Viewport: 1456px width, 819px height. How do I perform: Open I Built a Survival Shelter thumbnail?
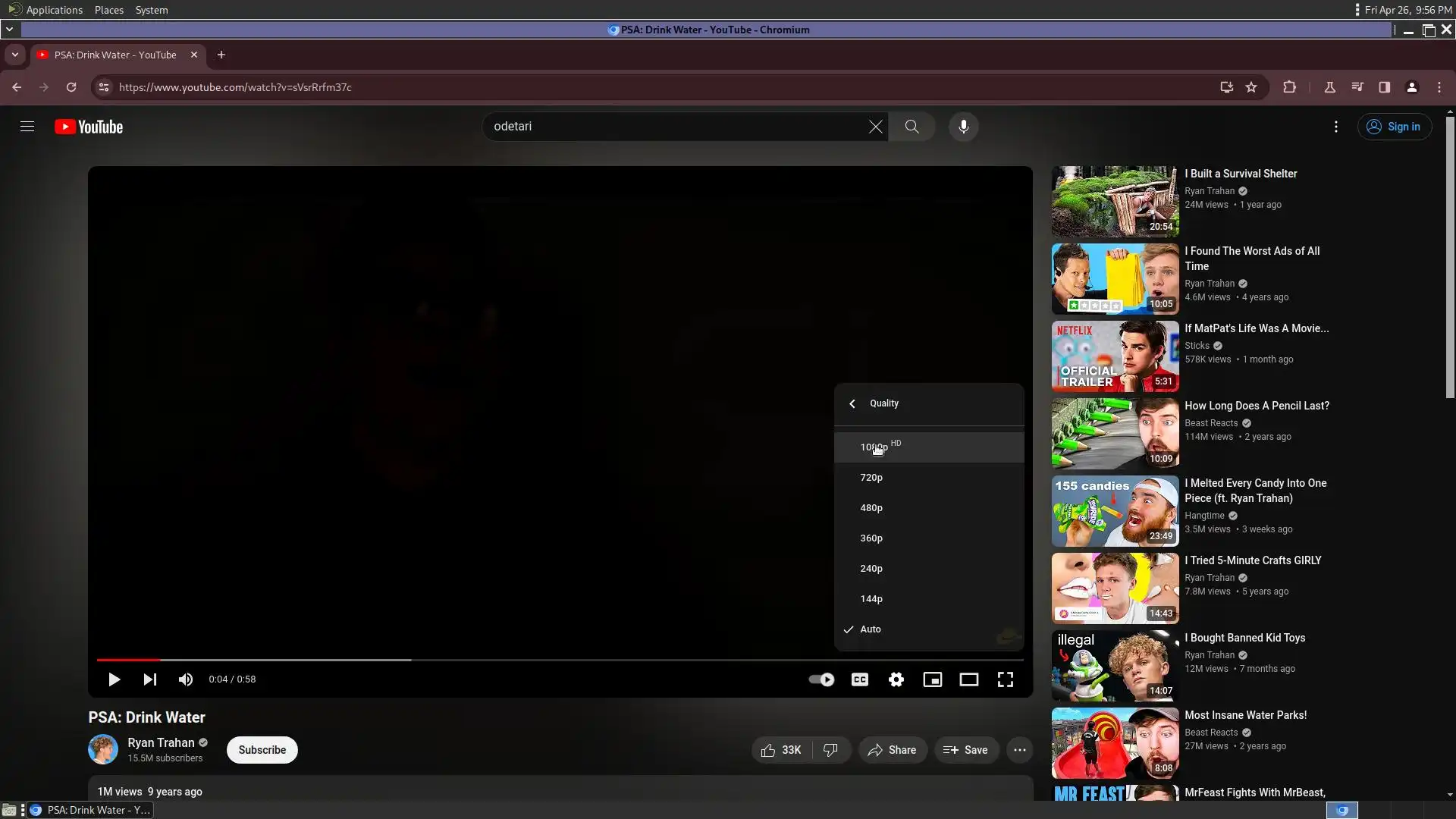1114,202
